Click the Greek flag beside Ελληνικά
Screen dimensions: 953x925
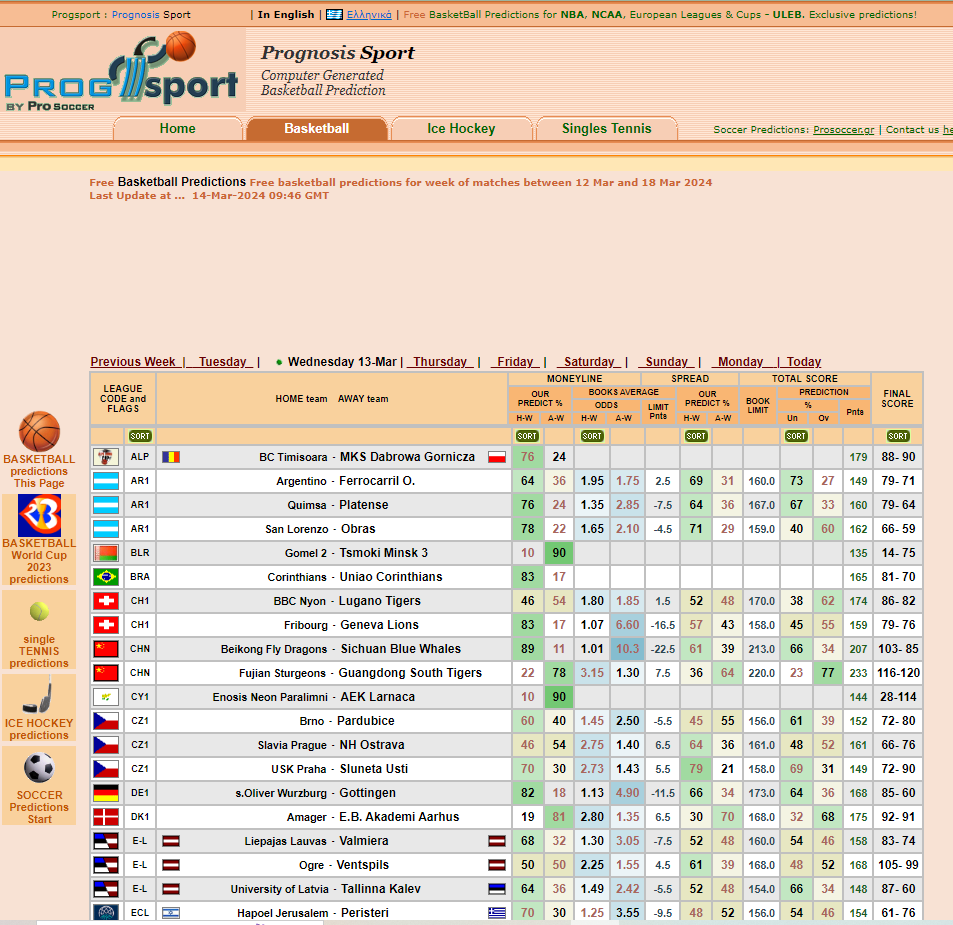[x=334, y=15]
